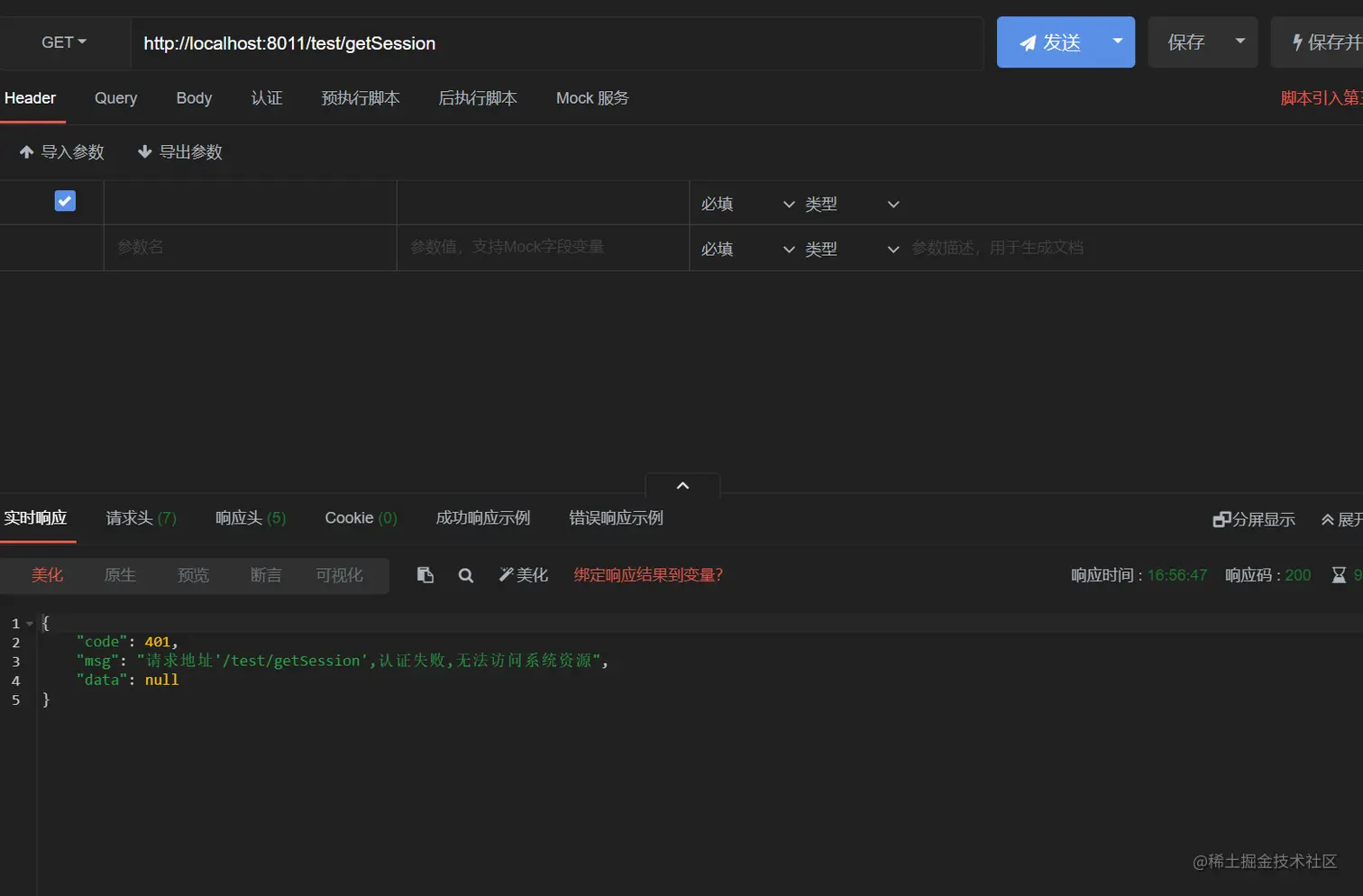This screenshot has width=1363, height=896.
Task: Switch to the Header tab
Action: pos(31,97)
